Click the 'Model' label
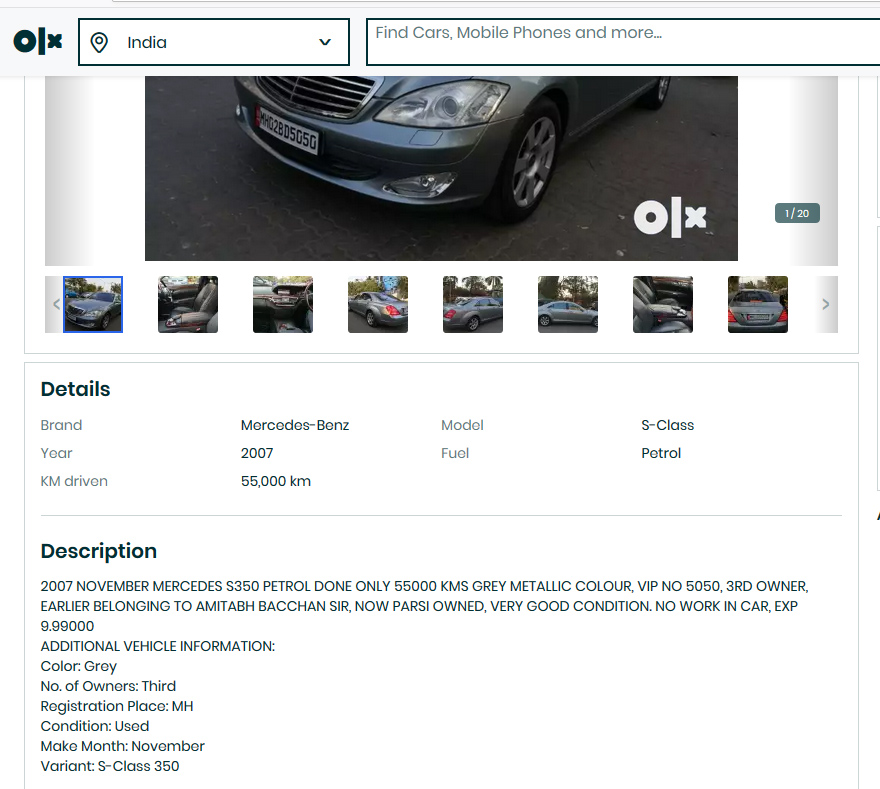880x789 pixels. point(462,425)
